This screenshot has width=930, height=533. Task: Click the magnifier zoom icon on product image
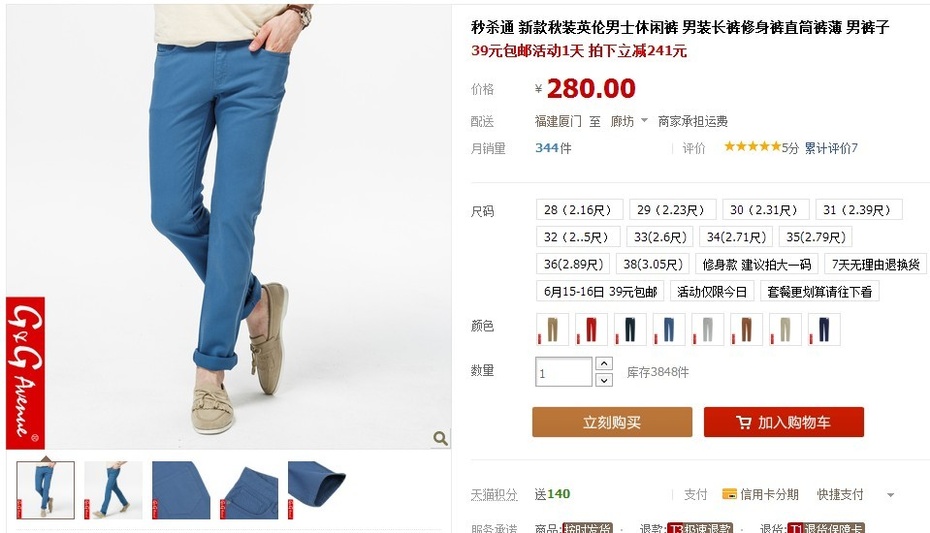[x=440, y=438]
